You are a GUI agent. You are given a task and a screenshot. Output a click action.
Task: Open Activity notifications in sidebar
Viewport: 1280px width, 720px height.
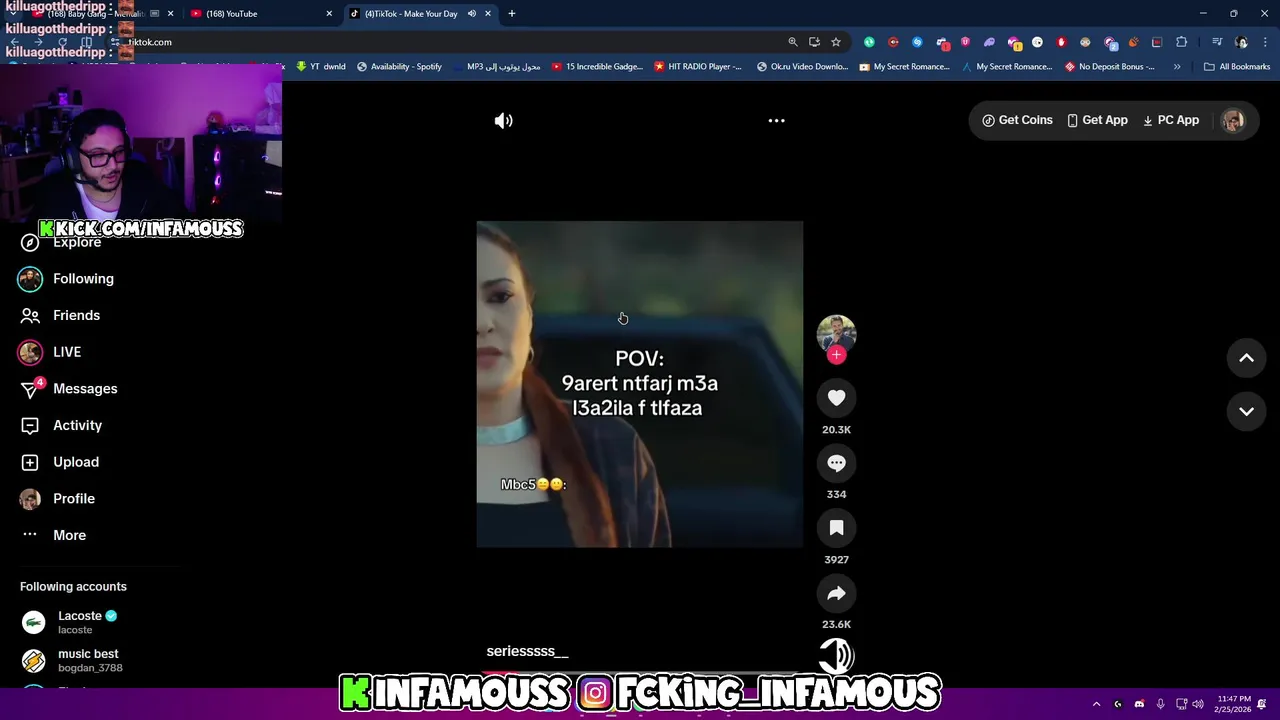tap(62, 425)
